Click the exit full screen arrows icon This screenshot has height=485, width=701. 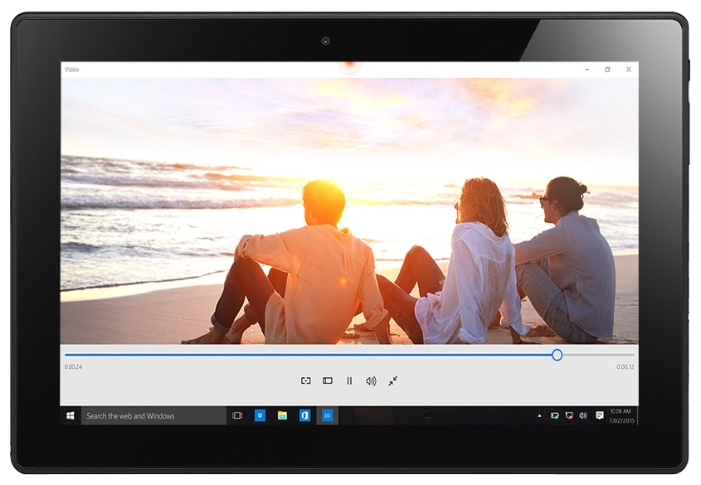(393, 381)
